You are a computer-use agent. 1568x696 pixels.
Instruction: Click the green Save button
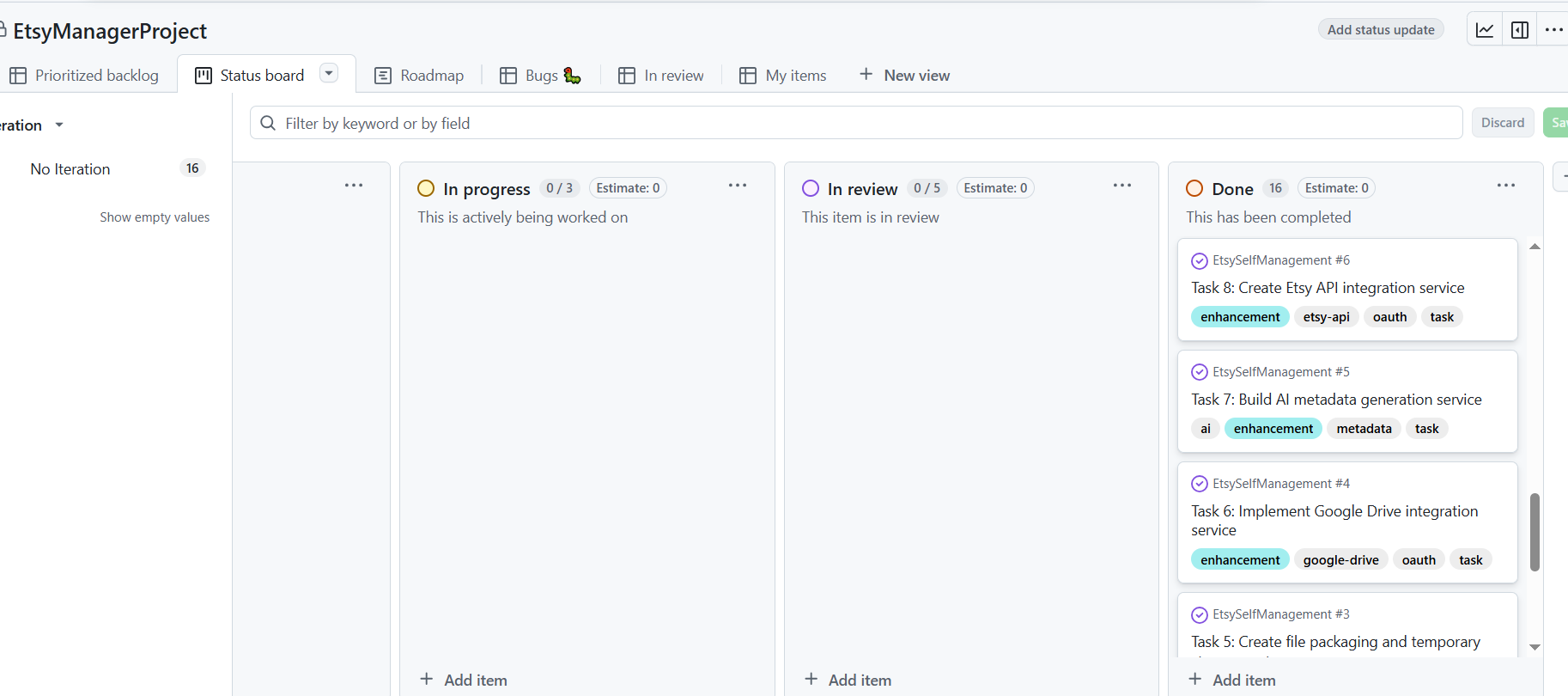point(1556,123)
